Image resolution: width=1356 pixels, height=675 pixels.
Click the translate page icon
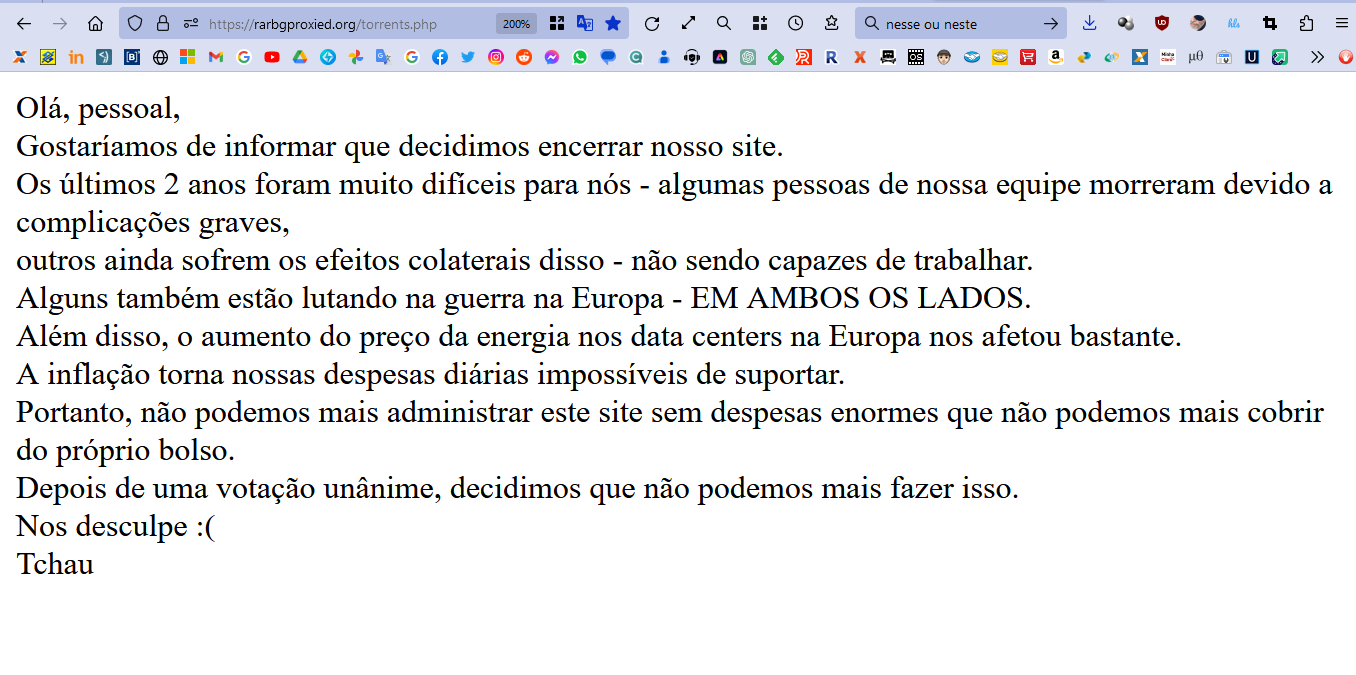tap(585, 24)
